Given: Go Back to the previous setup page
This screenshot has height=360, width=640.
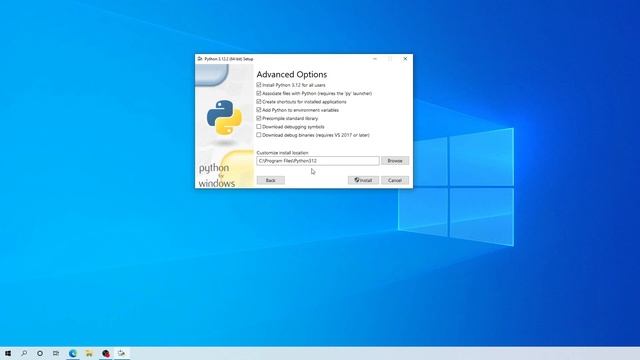Looking at the screenshot, I should (x=271, y=180).
